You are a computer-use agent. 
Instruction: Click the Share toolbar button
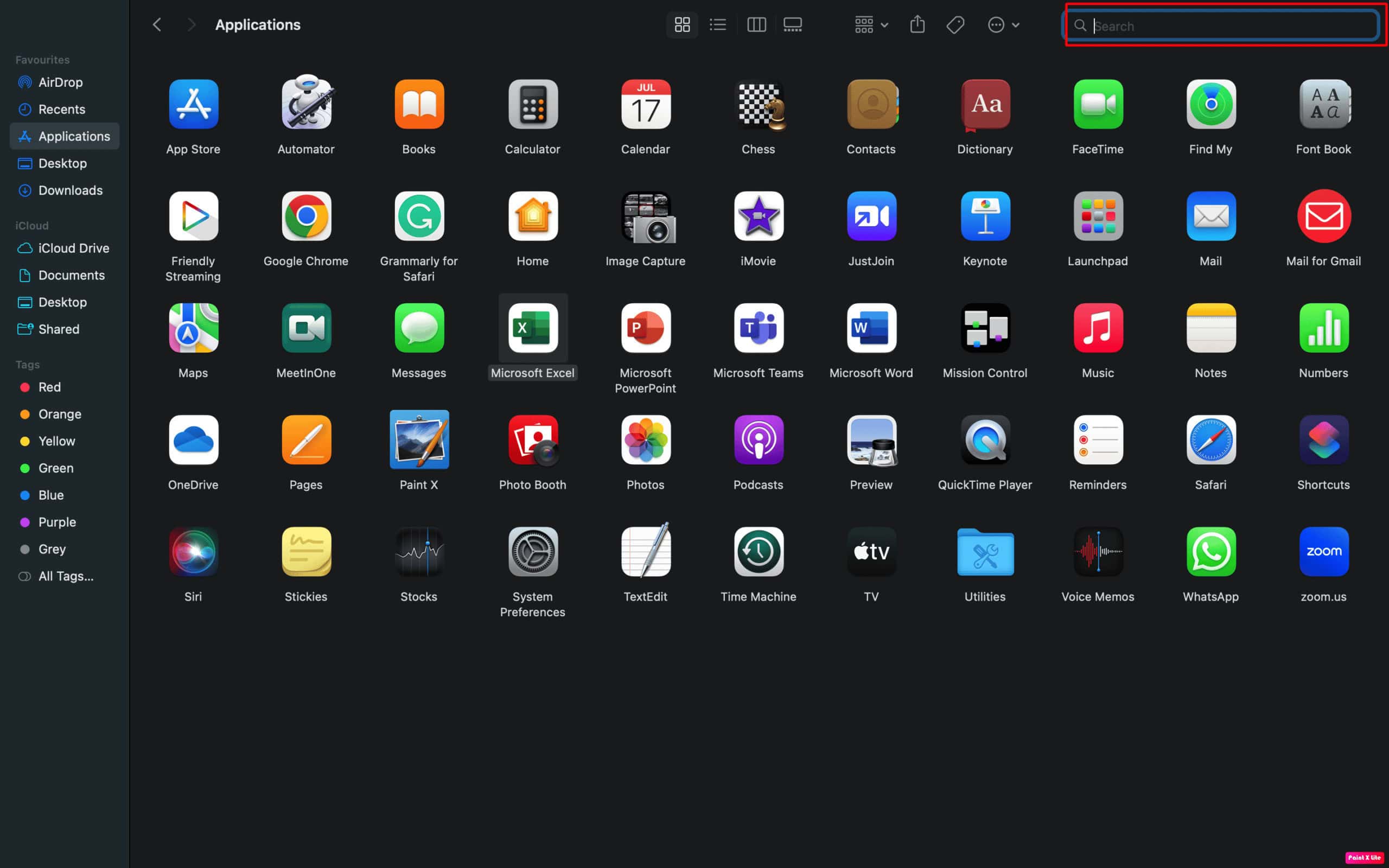(x=917, y=25)
